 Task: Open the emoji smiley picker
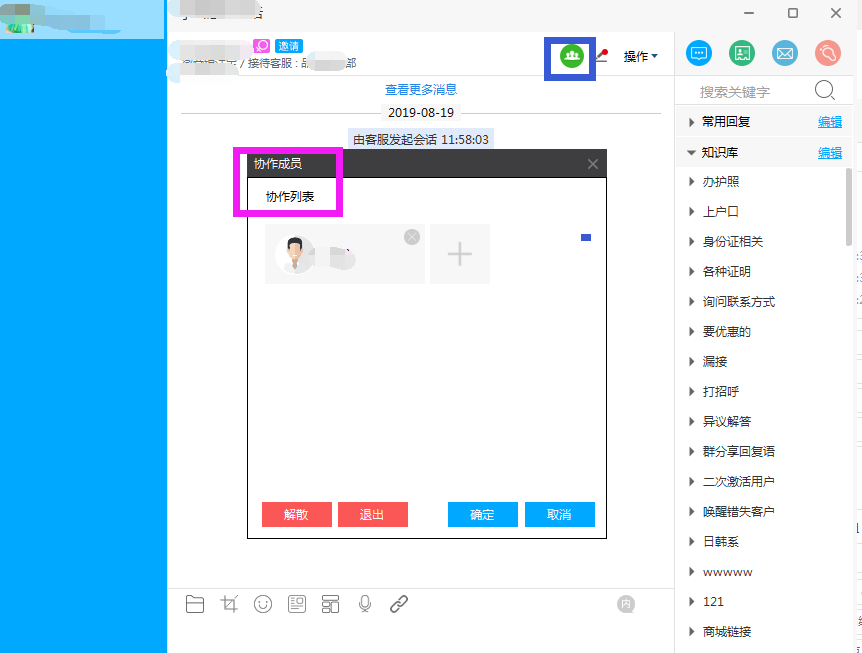pyautogui.click(x=263, y=604)
